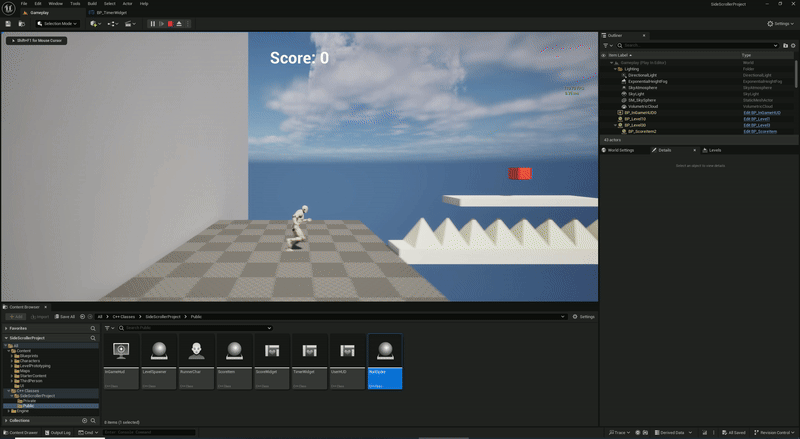Viewport: 800px width, 439px height.
Task: Click the Outliner search field
Action: tap(697, 45)
